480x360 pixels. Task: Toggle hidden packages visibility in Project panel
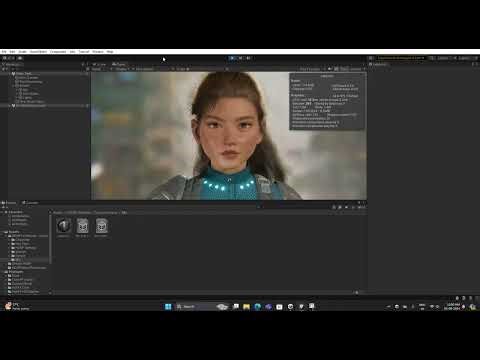coord(362,207)
